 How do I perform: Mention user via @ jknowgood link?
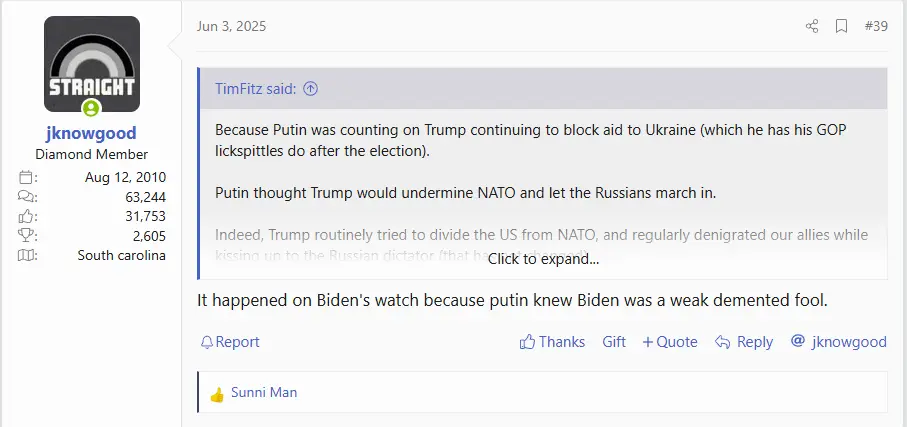(838, 342)
